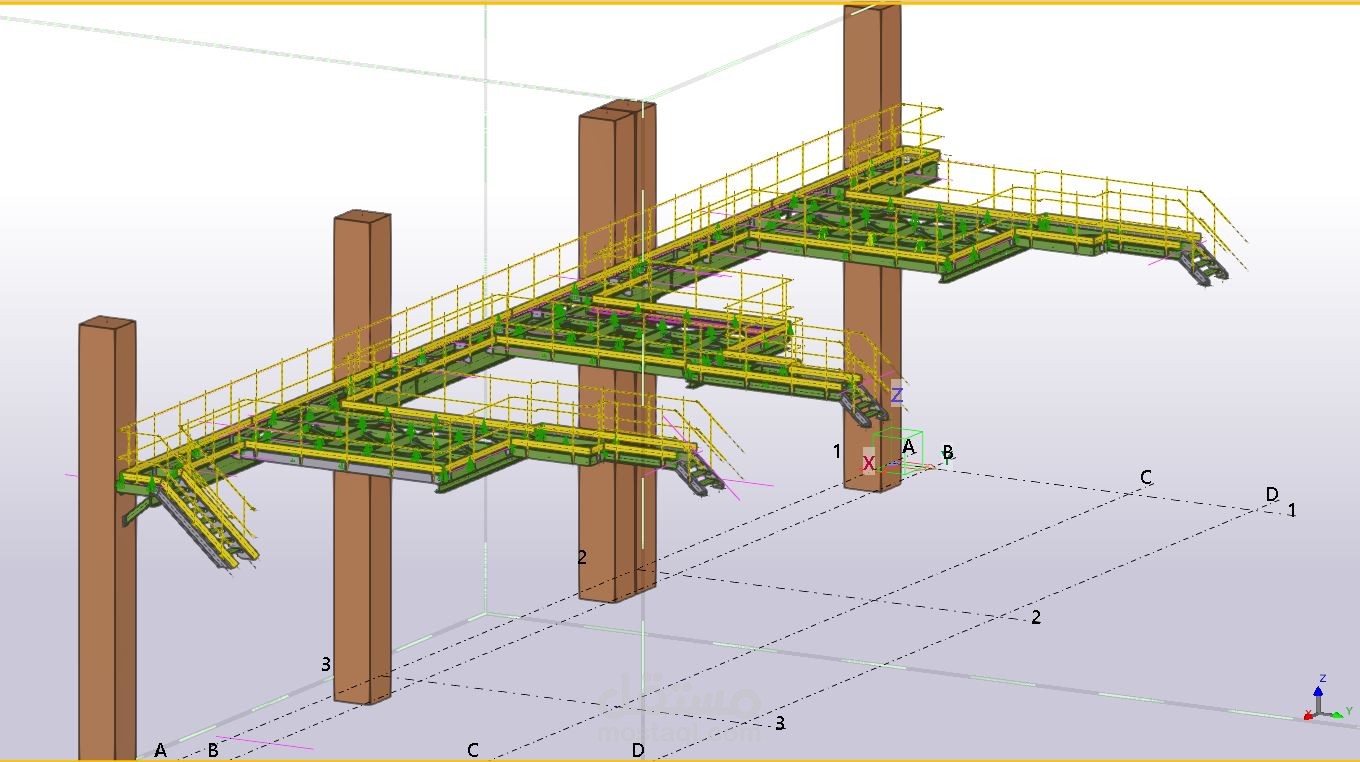Click grid label A below the green box
The height and width of the screenshot is (762, 1360).
pyautogui.click(x=908, y=446)
